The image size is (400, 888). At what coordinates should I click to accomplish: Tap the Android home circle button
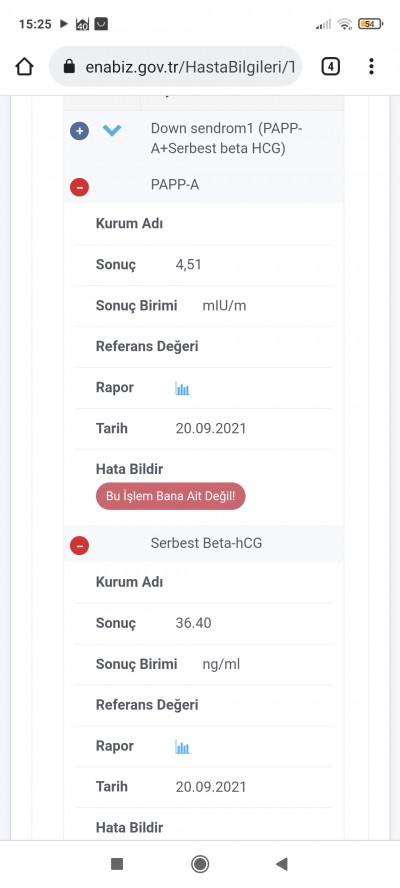tap(200, 864)
